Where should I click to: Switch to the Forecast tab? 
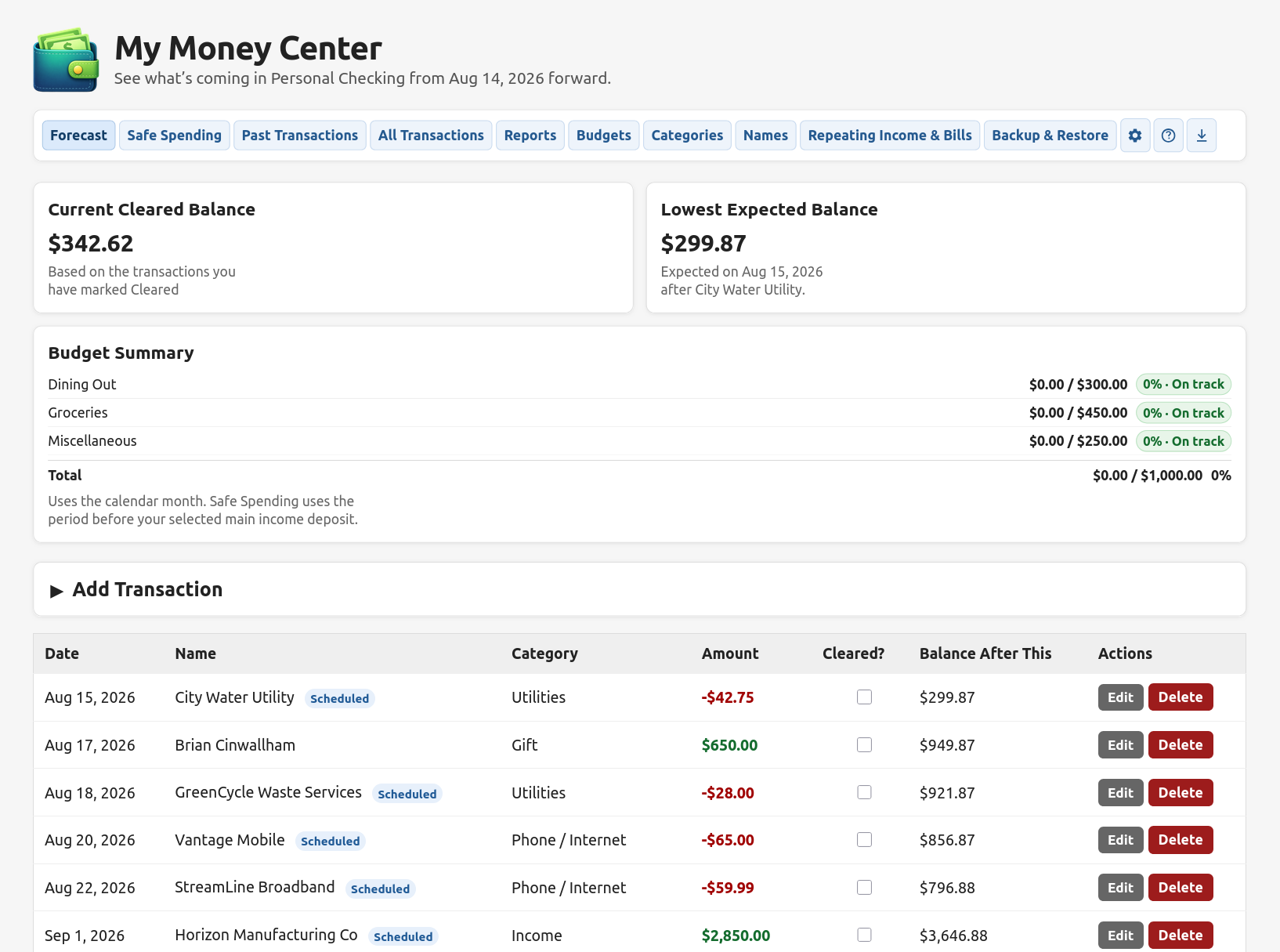pos(79,136)
